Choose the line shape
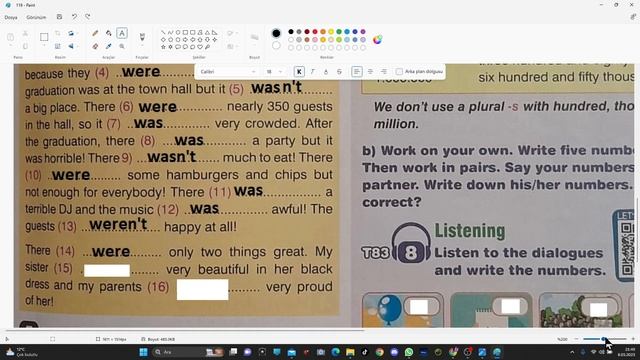Viewport: 640px width, 360px height. click(x=163, y=32)
